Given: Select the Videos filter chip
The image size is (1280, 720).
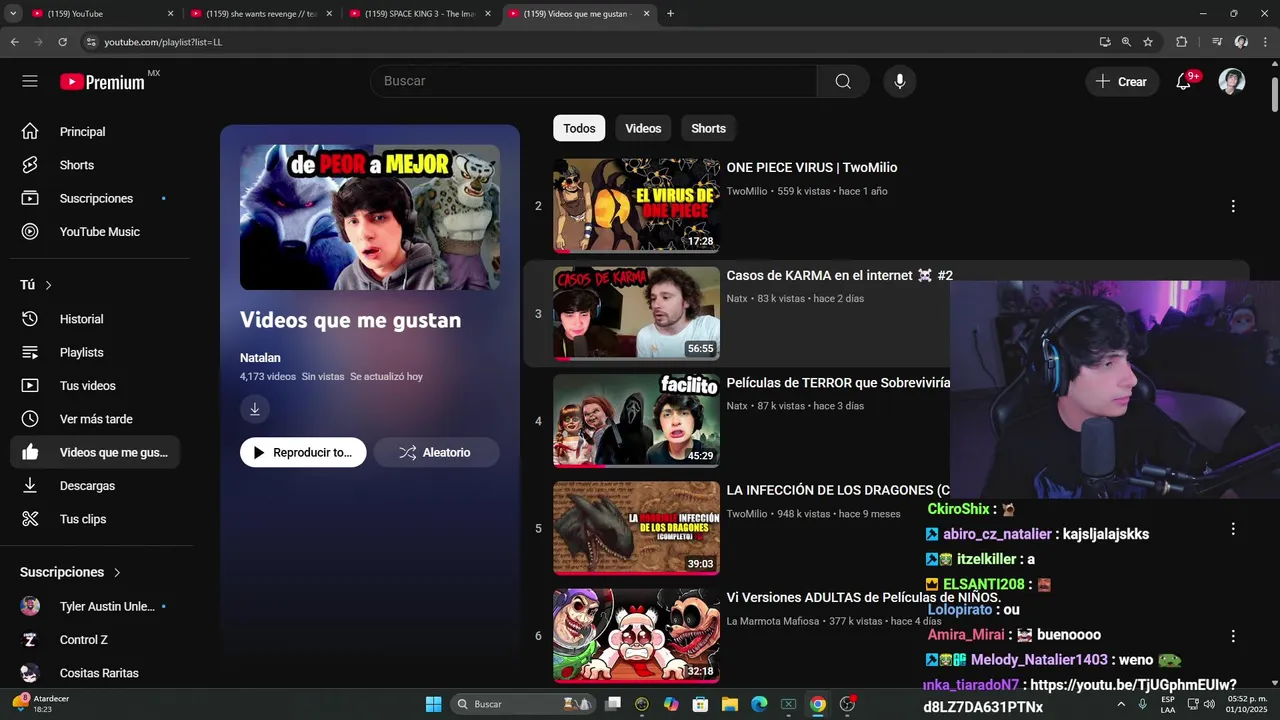Looking at the screenshot, I should point(643,128).
